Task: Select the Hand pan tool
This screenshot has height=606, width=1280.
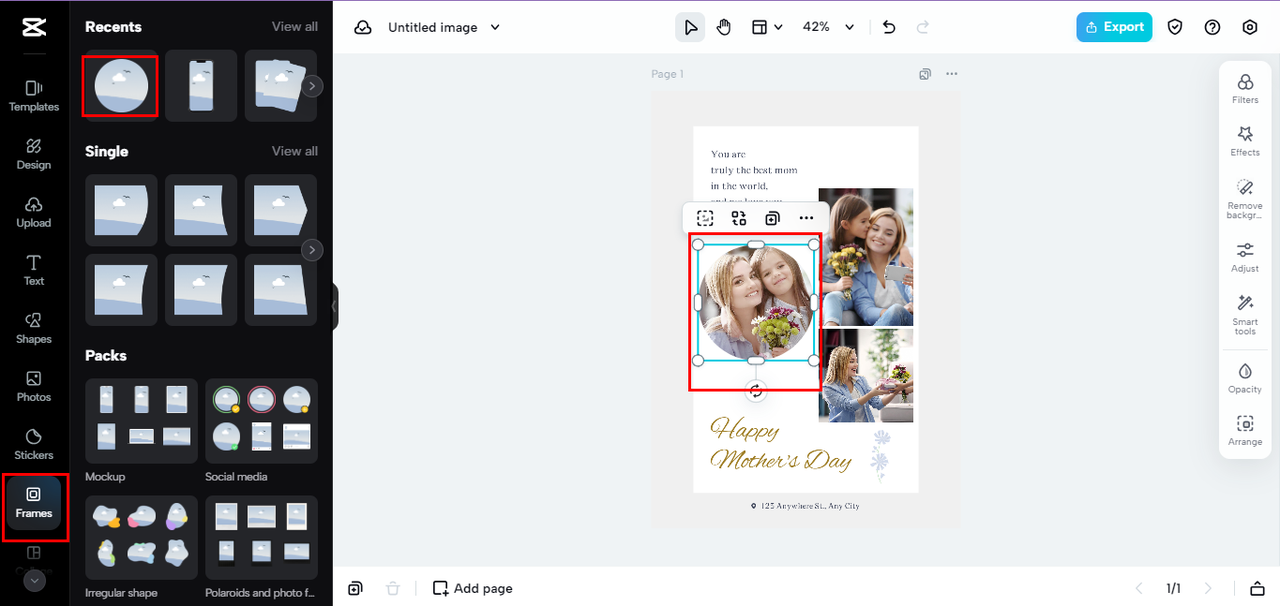Action: [724, 27]
